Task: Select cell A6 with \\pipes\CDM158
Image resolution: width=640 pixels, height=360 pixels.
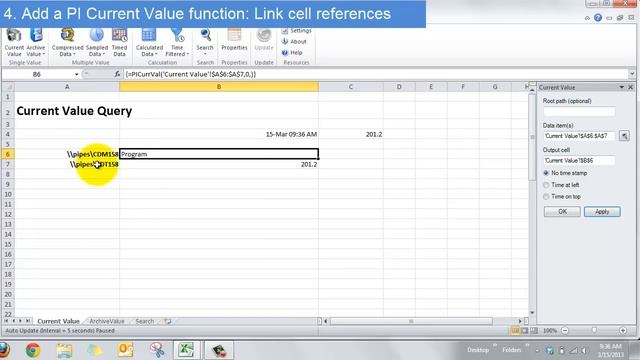Action: click(67, 154)
